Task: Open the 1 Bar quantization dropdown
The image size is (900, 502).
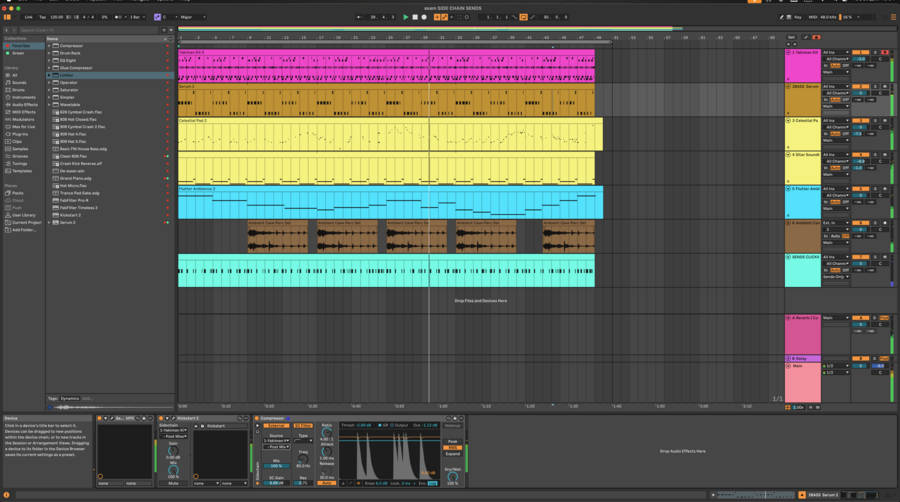Action: 136,17
